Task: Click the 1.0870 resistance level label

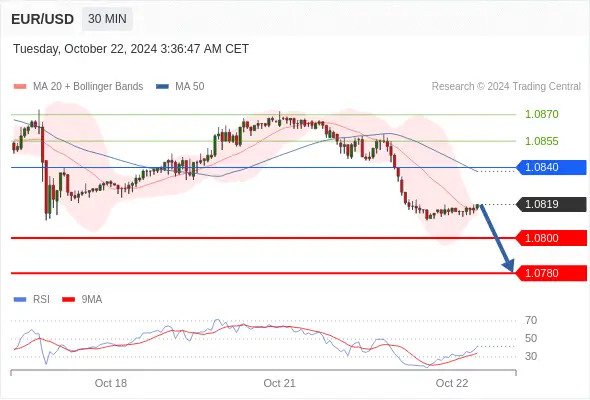Action: pos(541,114)
